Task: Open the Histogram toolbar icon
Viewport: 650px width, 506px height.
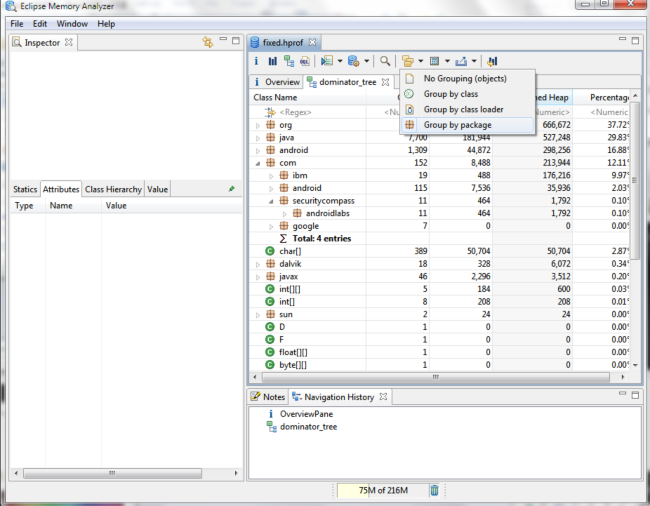Action: pos(272,61)
